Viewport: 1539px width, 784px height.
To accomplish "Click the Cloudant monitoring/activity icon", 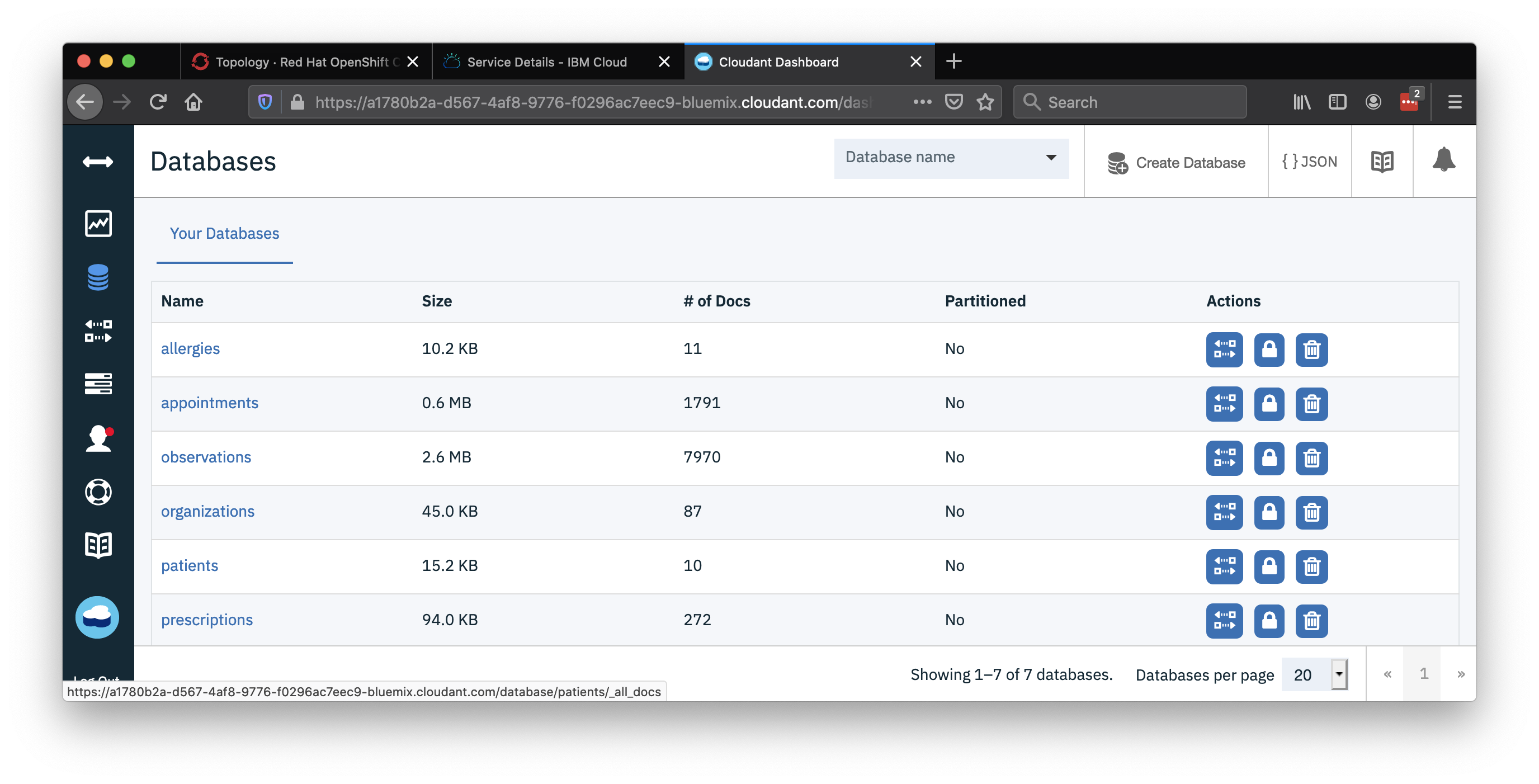I will [x=99, y=224].
